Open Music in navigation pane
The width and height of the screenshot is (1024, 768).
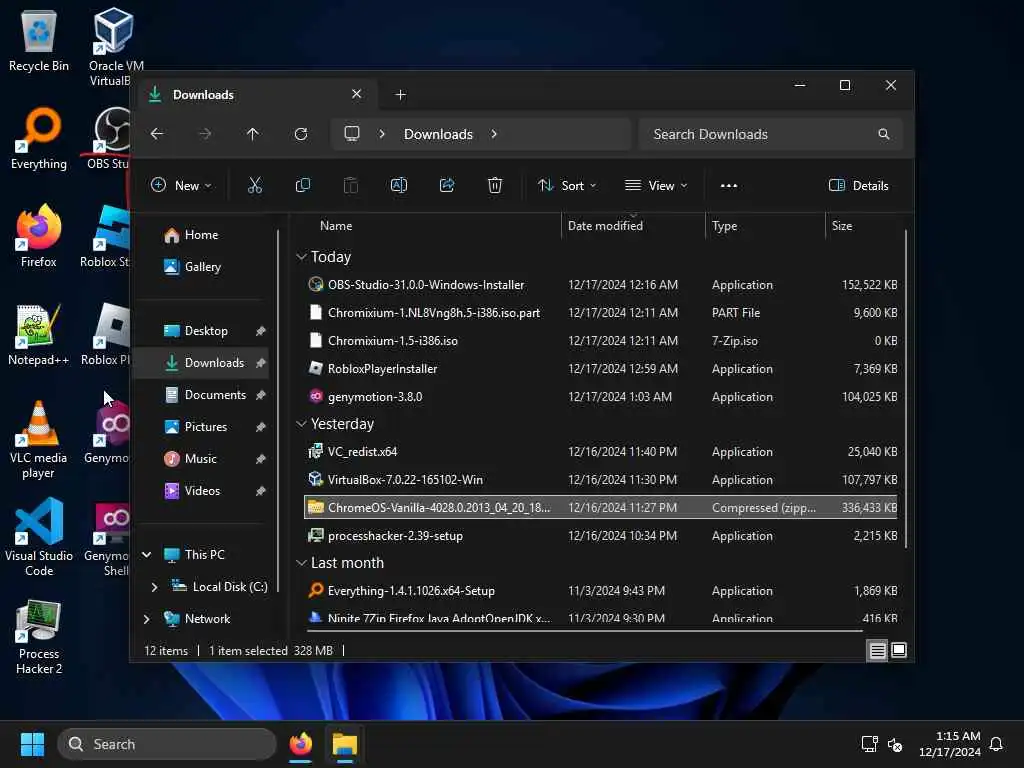tap(200, 459)
